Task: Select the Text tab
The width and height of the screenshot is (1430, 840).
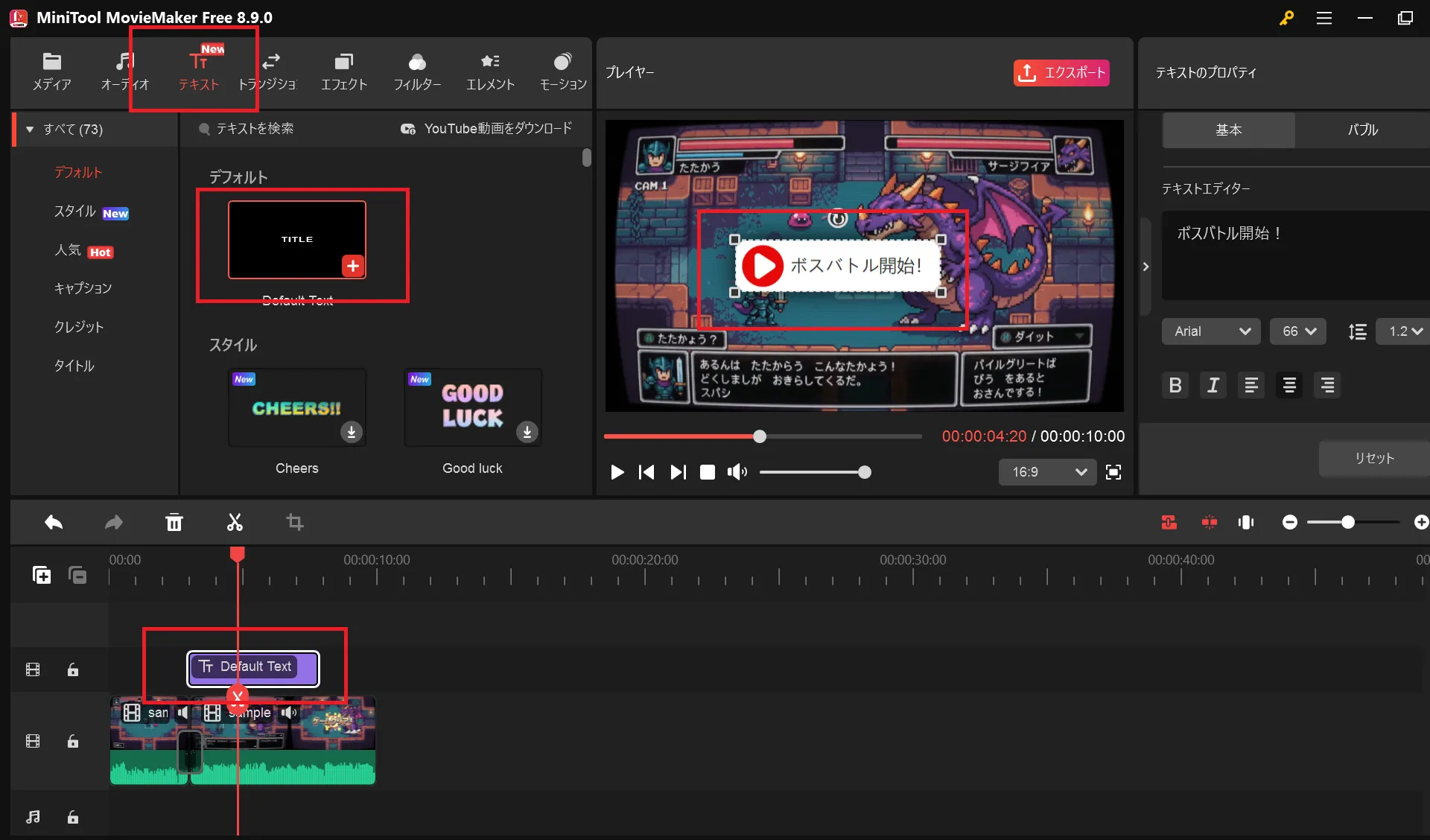Action: point(199,72)
